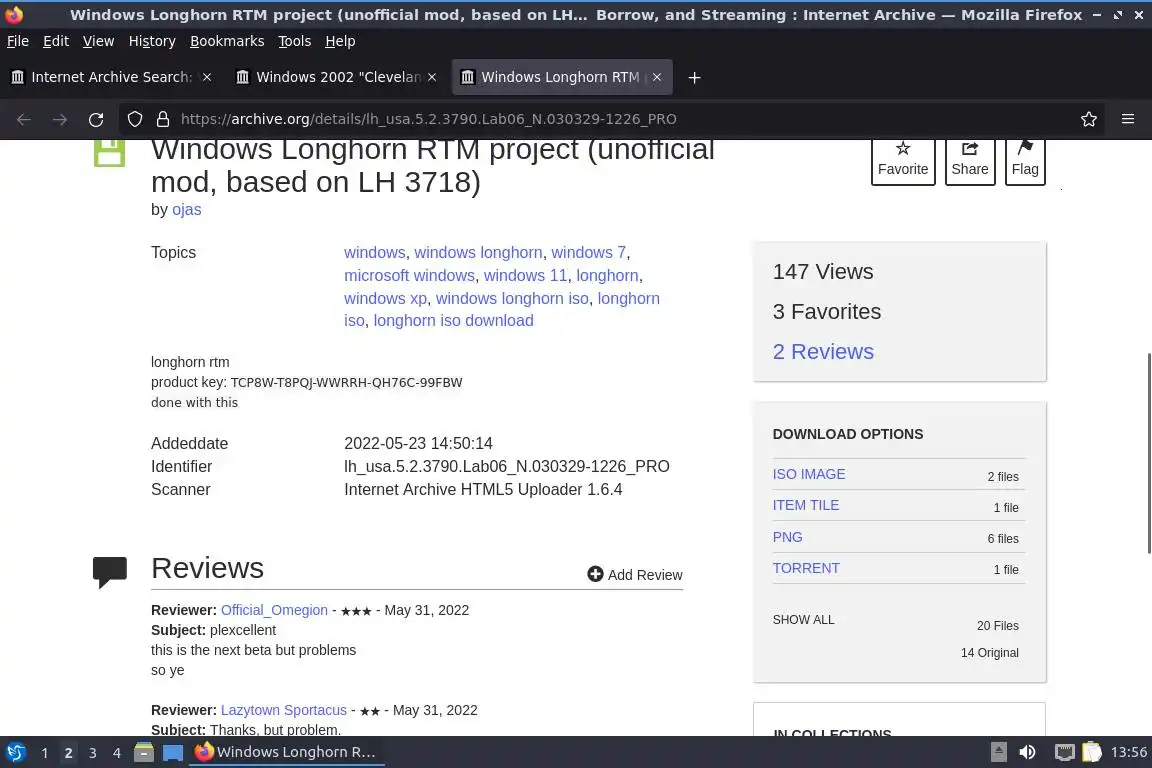Click the microsoft windows topic link
The width and height of the screenshot is (1152, 768).
(409, 276)
